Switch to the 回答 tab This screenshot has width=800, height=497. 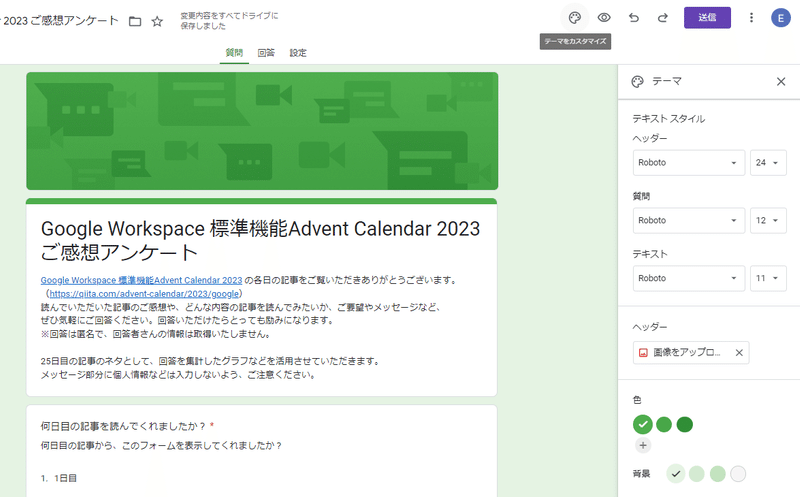point(266,53)
